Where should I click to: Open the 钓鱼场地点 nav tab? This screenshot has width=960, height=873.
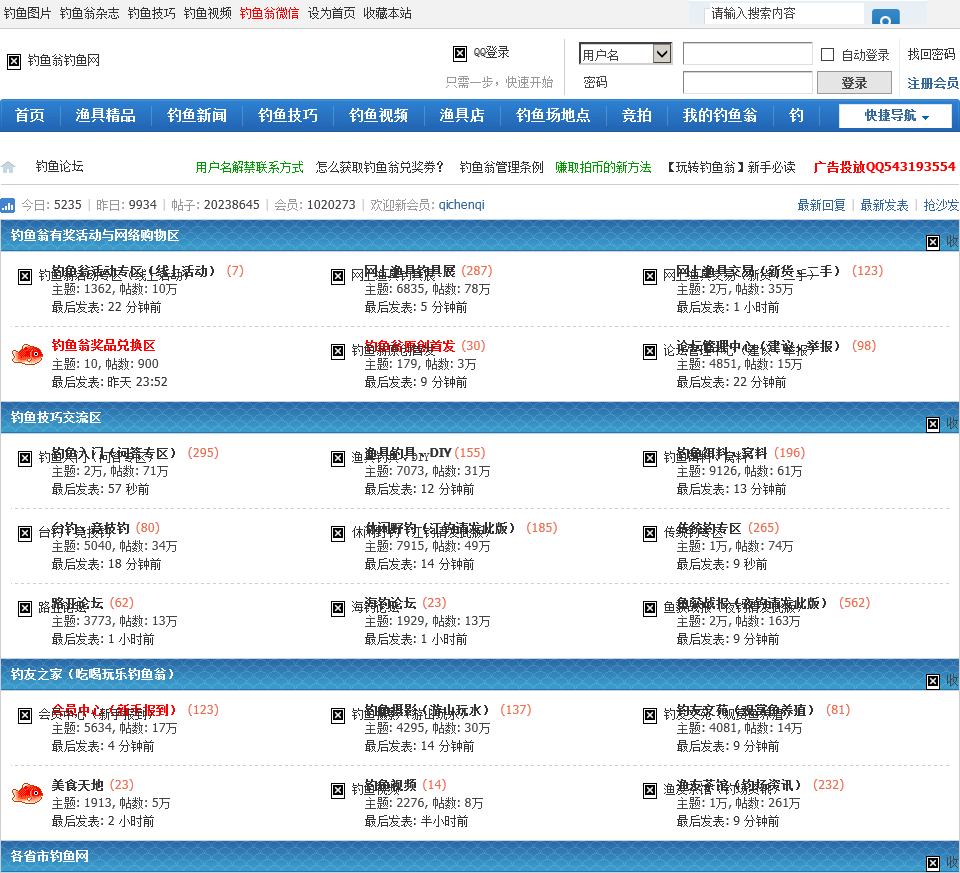pos(553,116)
